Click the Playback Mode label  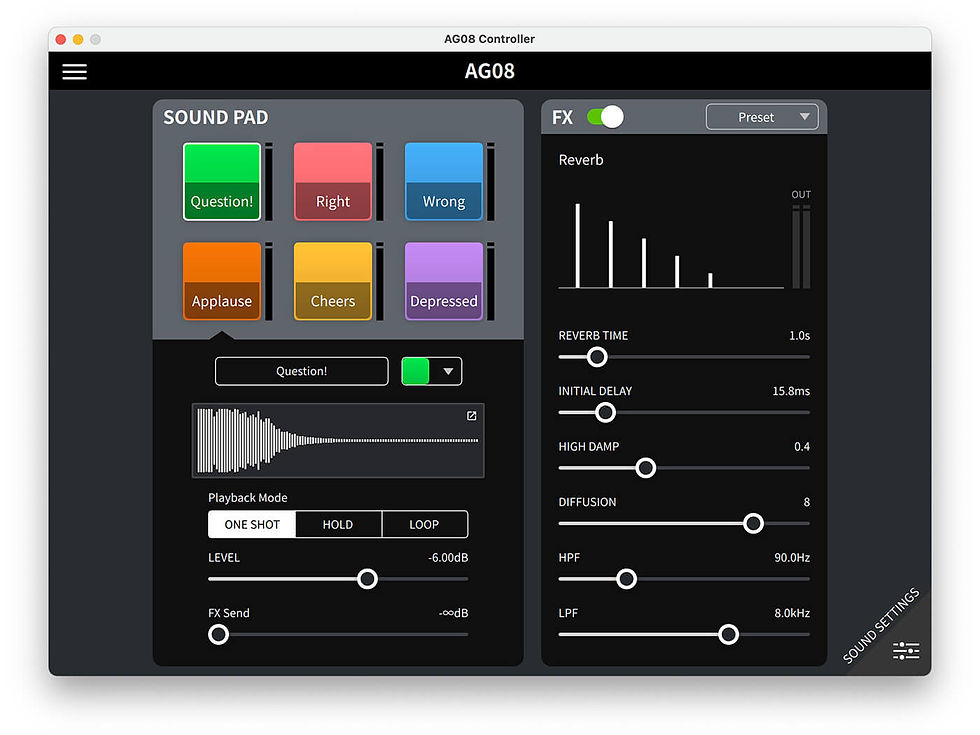pyautogui.click(x=248, y=498)
